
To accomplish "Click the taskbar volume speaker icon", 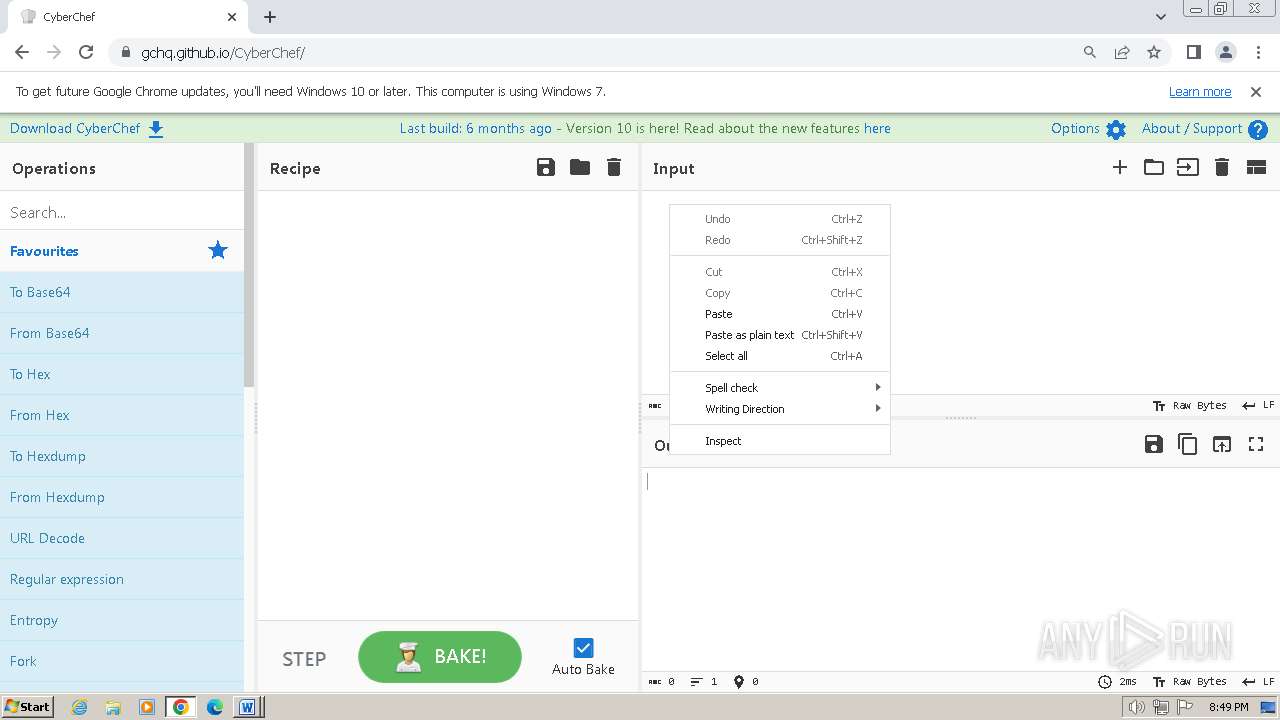I will tap(1136, 707).
